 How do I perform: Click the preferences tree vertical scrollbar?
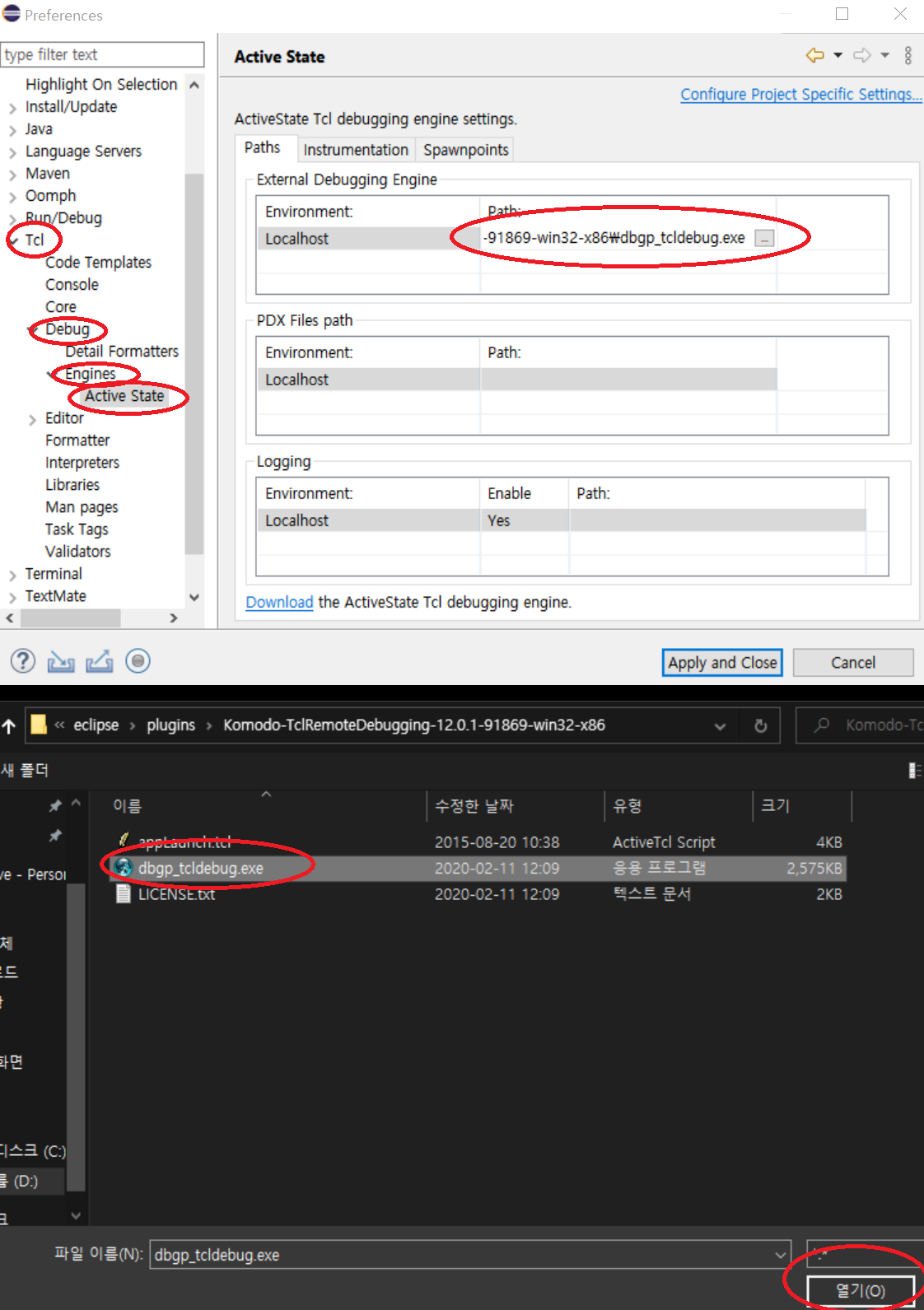194,364
